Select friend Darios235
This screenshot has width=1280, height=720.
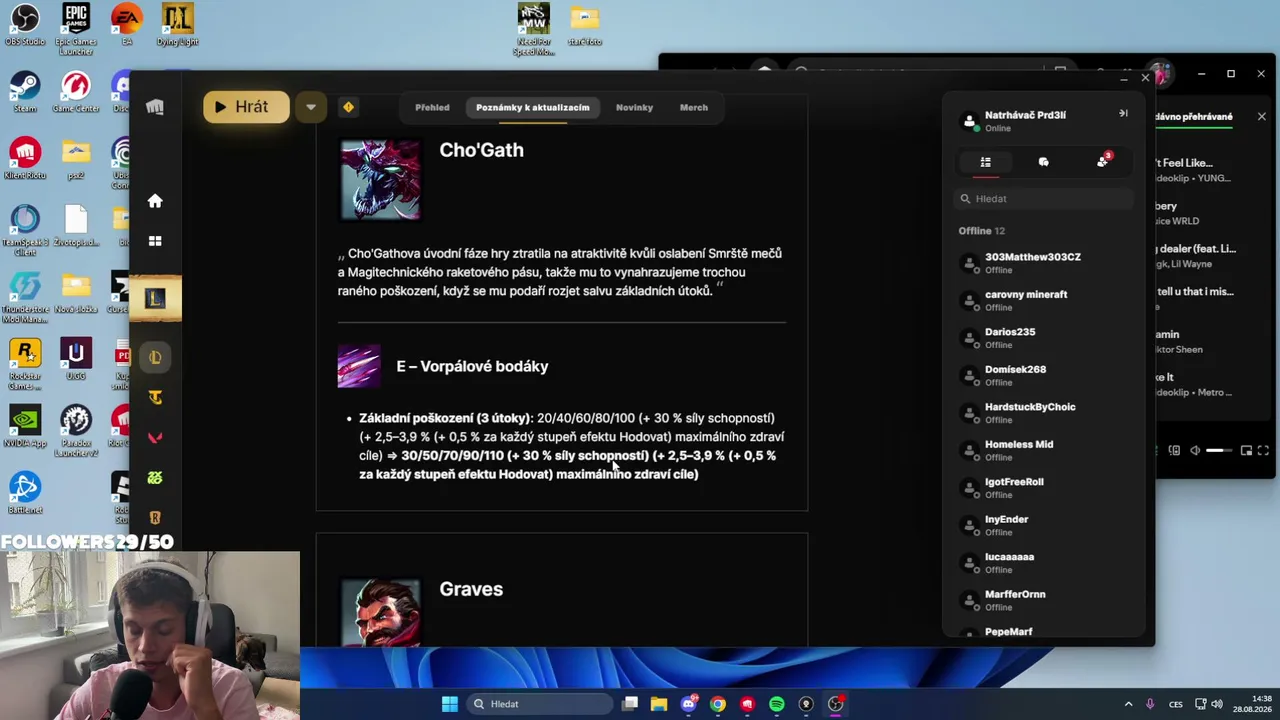point(1045,338)
